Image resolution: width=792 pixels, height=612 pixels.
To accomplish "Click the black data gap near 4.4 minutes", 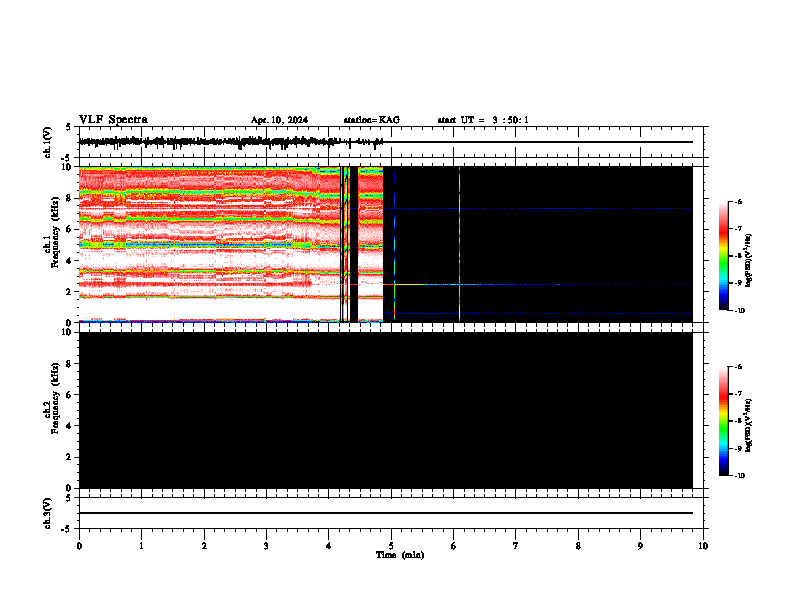I will 354,244.
